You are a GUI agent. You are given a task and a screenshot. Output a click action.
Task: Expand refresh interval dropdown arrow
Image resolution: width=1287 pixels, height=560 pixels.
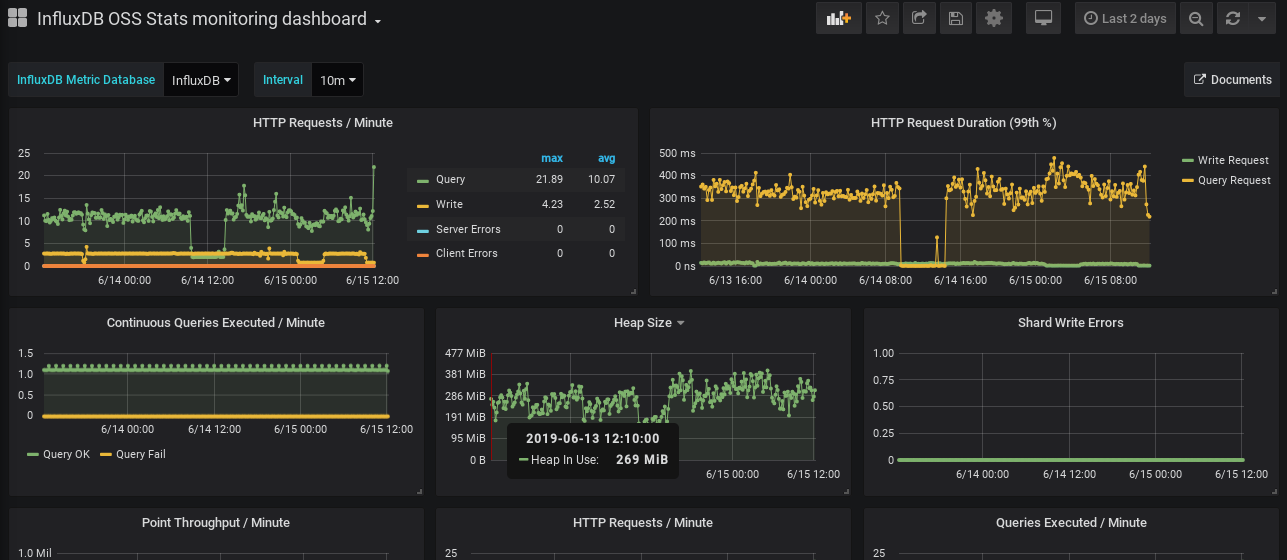1259,18
